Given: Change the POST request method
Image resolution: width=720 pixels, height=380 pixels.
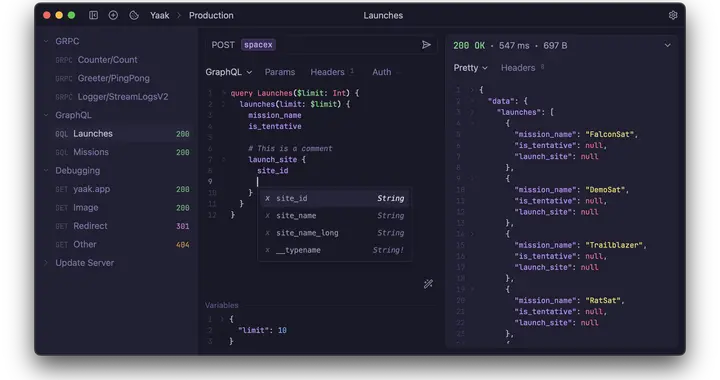Looking at the screenshot, I should [223, 45].
